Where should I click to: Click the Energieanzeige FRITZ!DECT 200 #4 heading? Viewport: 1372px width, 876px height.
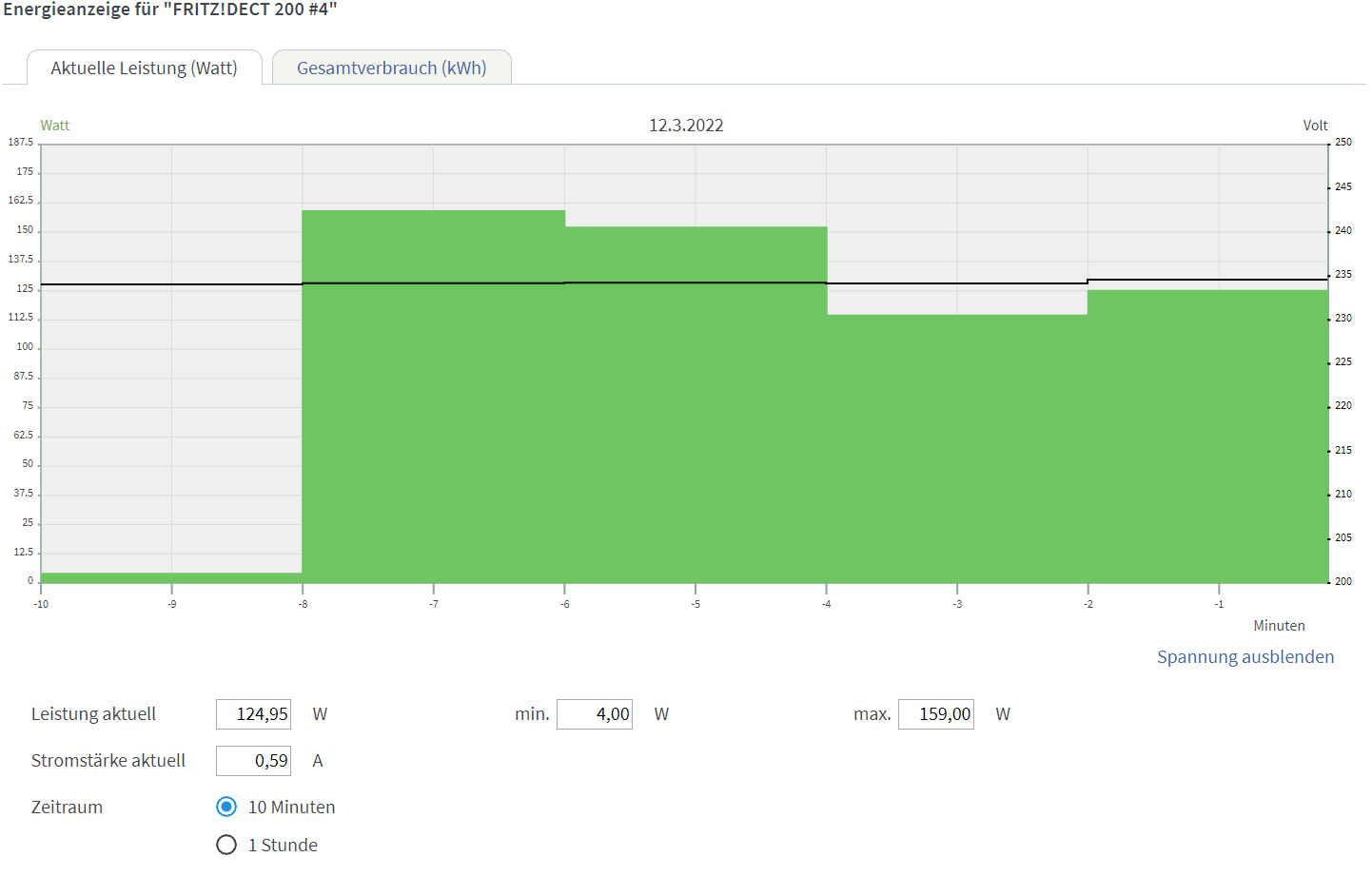coord(170,10)
